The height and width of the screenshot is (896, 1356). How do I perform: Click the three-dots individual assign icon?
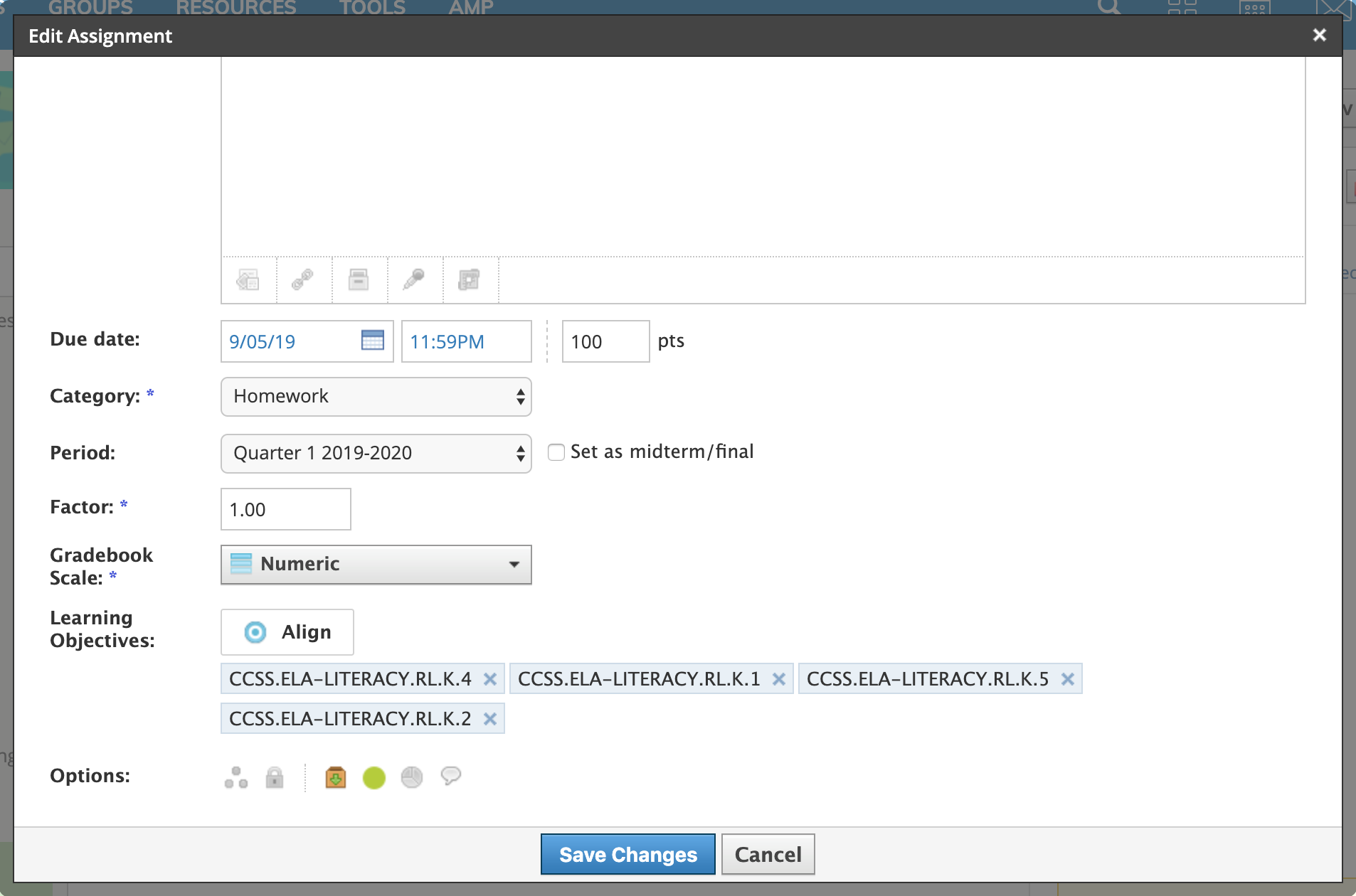click(236, 777)
